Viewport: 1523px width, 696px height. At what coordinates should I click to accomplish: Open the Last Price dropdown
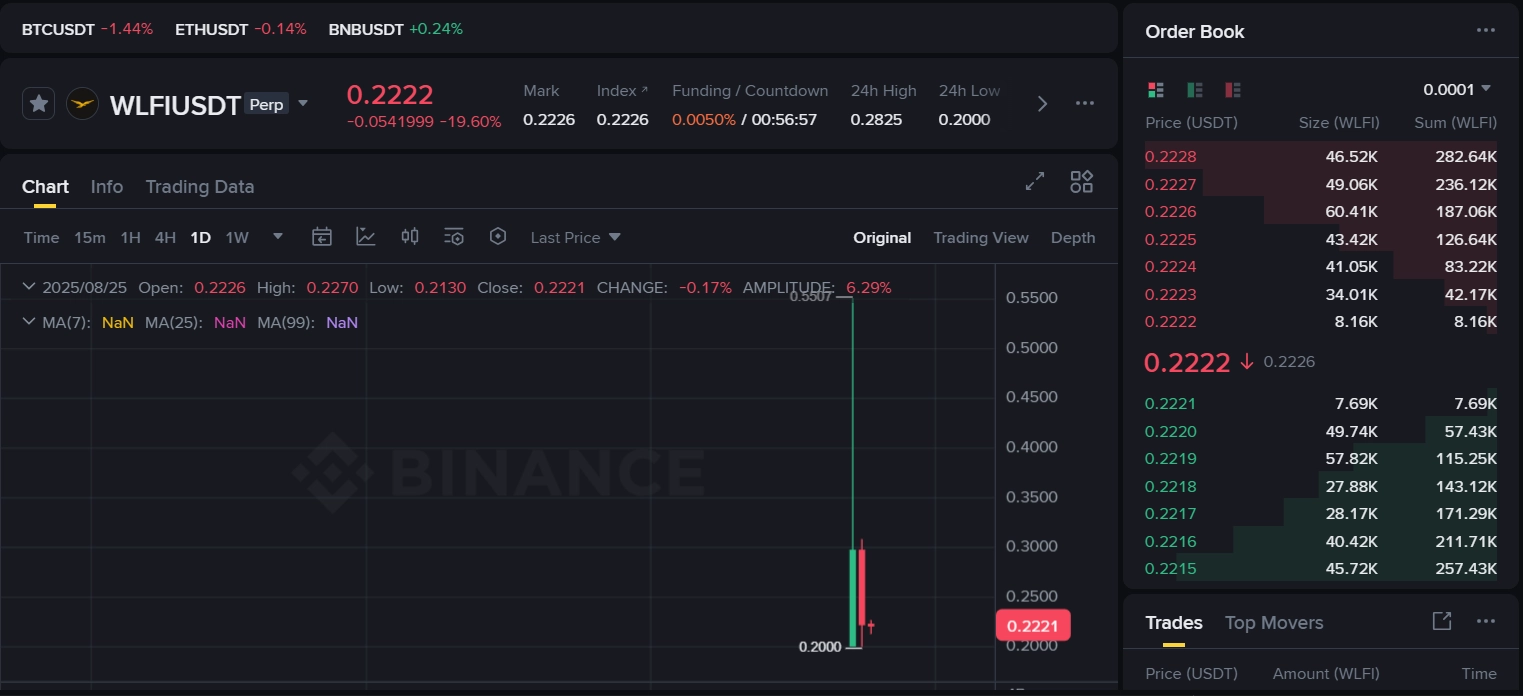(x=575, y=237)
